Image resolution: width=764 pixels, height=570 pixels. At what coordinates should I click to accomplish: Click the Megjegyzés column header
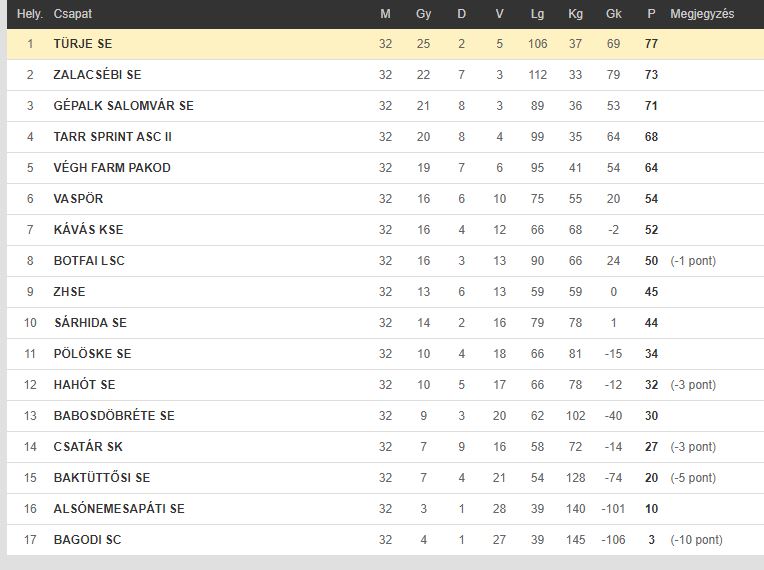coord(702,14)
